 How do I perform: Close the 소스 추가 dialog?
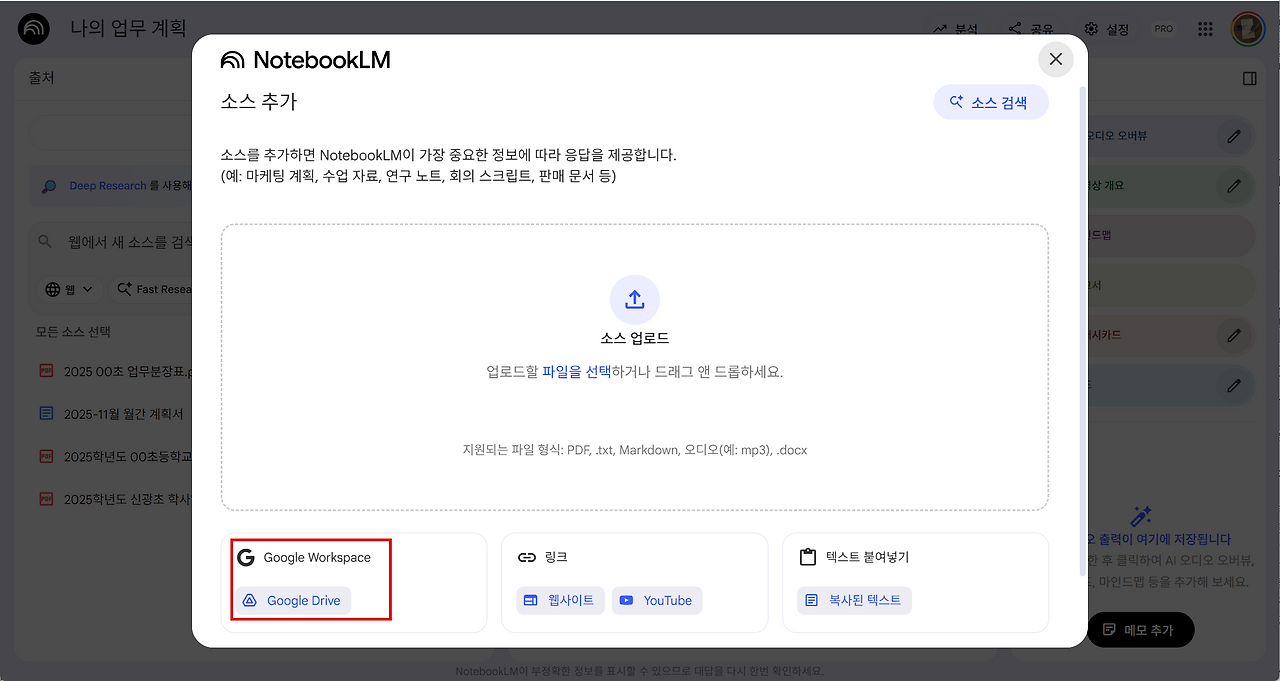(x=1056, y=60)
